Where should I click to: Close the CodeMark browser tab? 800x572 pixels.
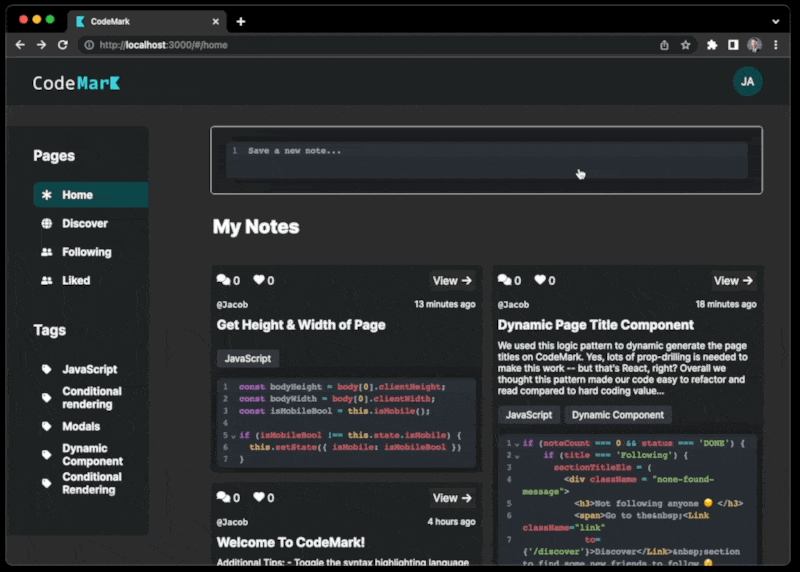(x=215, y=21)
